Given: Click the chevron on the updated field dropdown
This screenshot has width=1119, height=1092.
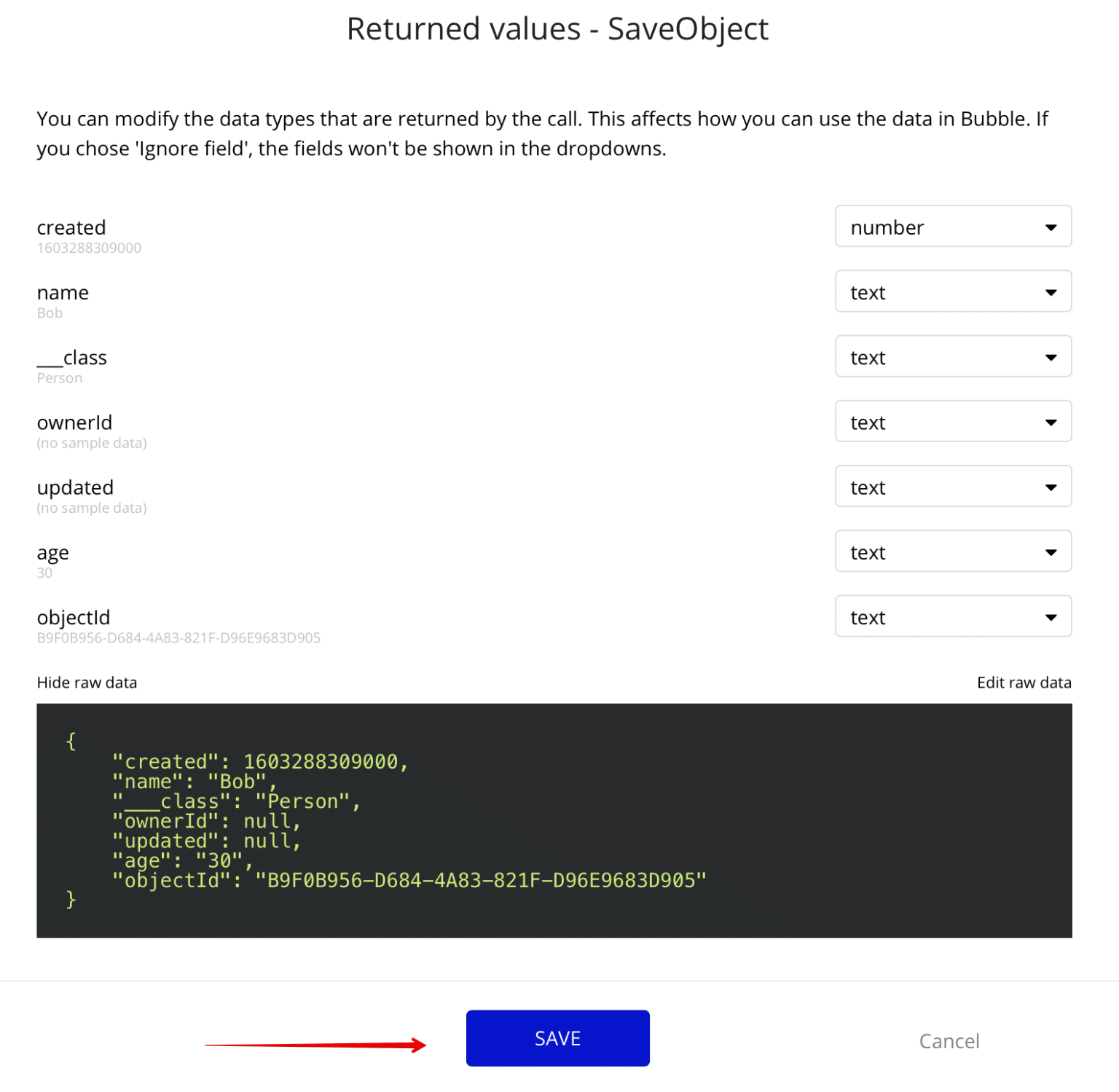Looking at the screenshot, I should 1051,486.
